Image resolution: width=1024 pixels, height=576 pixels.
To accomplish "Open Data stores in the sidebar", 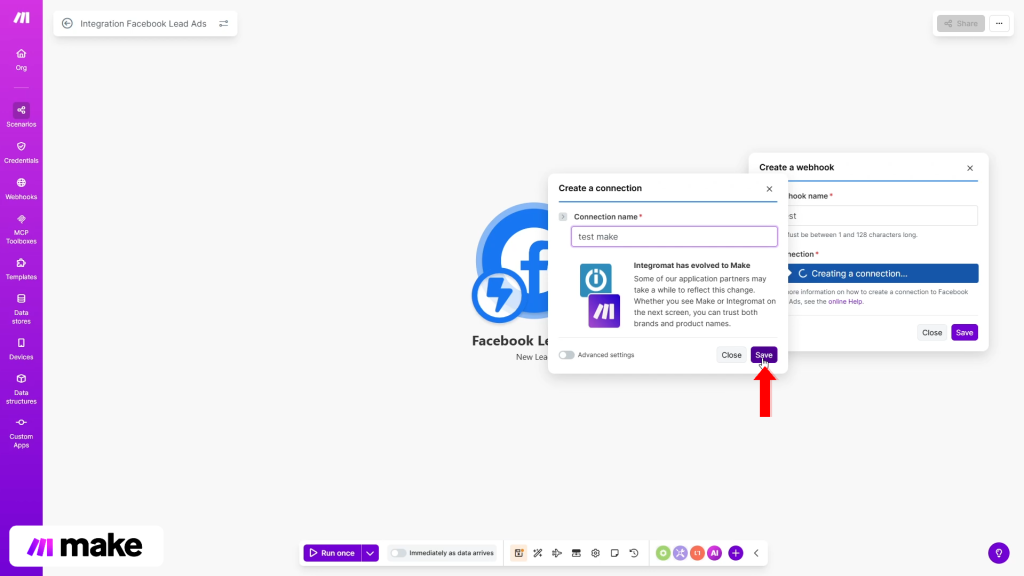I will 21,309.
